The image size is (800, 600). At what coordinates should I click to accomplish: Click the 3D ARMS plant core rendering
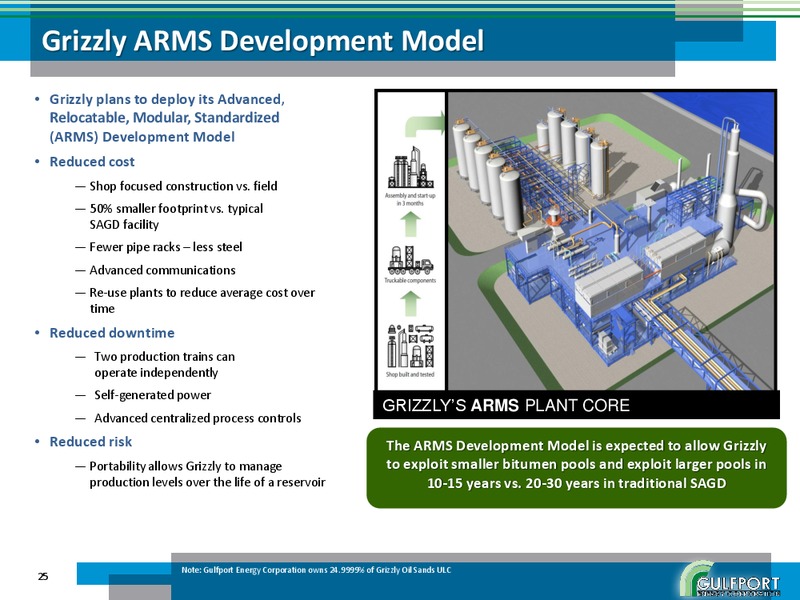pyautogui.click(x=611, y=241)
